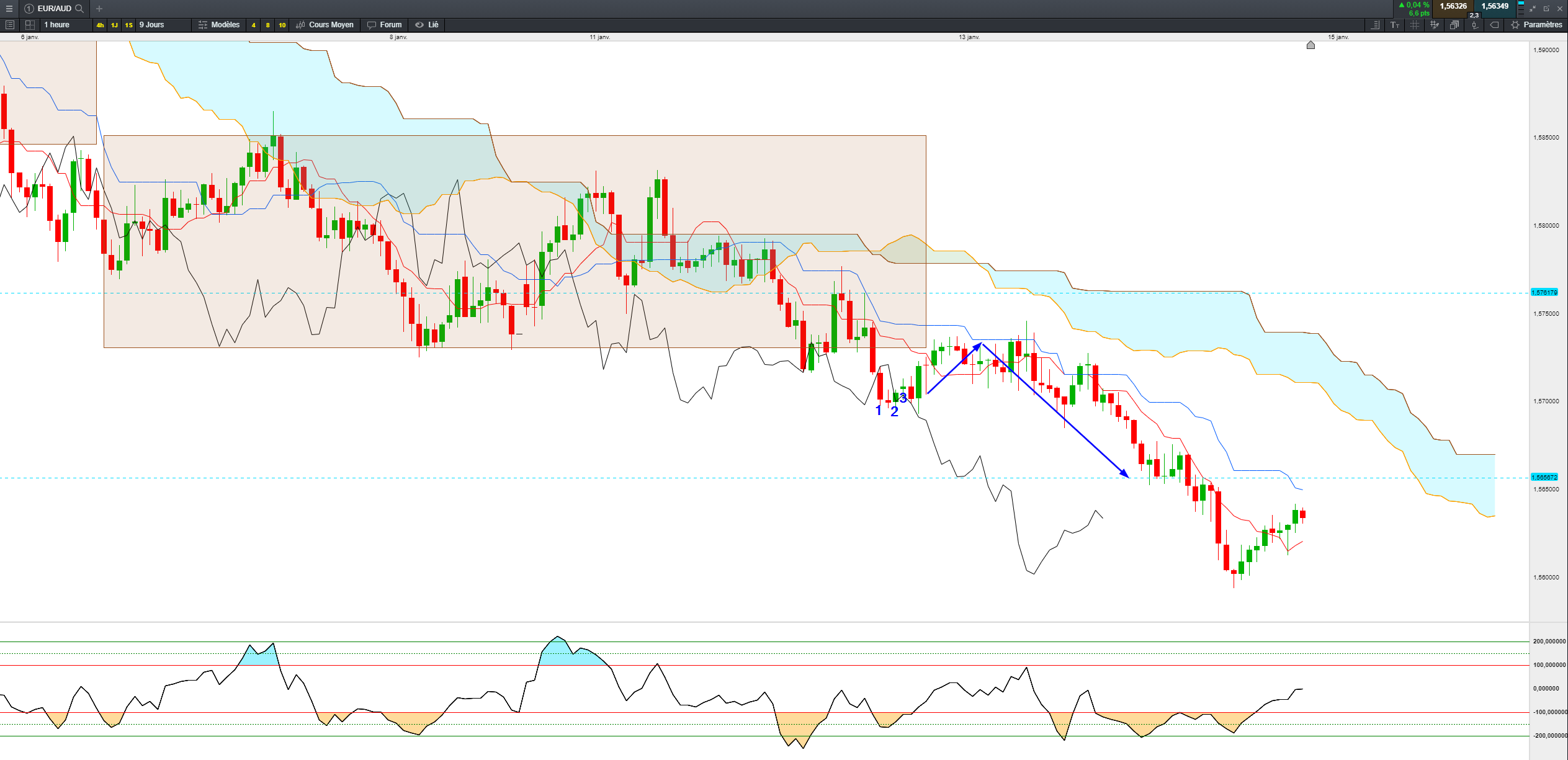Select the 1,576179 horizontal line price label
The height and width of the screenshot is (760, 1568).
[1544, 292]
